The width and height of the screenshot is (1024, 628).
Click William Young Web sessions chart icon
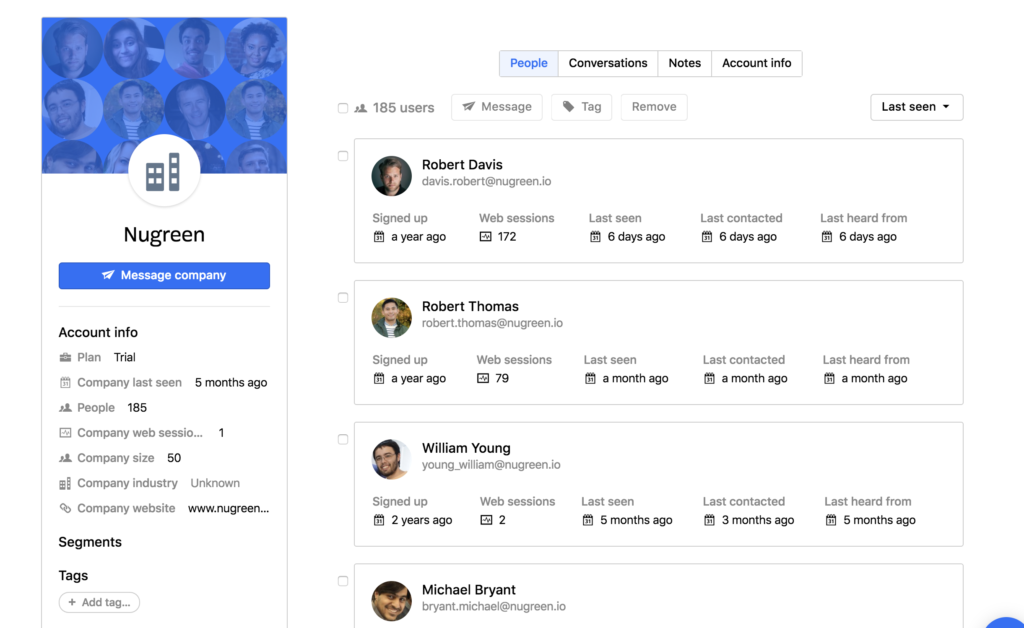point(486,520)
